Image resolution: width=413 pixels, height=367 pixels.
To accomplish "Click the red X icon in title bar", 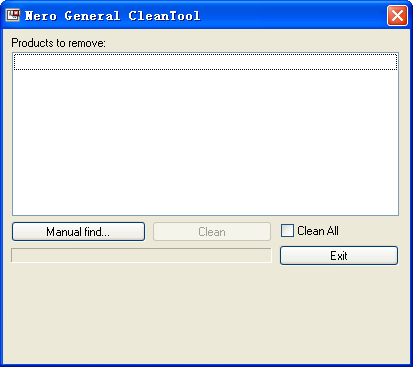I will click(397, 15).
